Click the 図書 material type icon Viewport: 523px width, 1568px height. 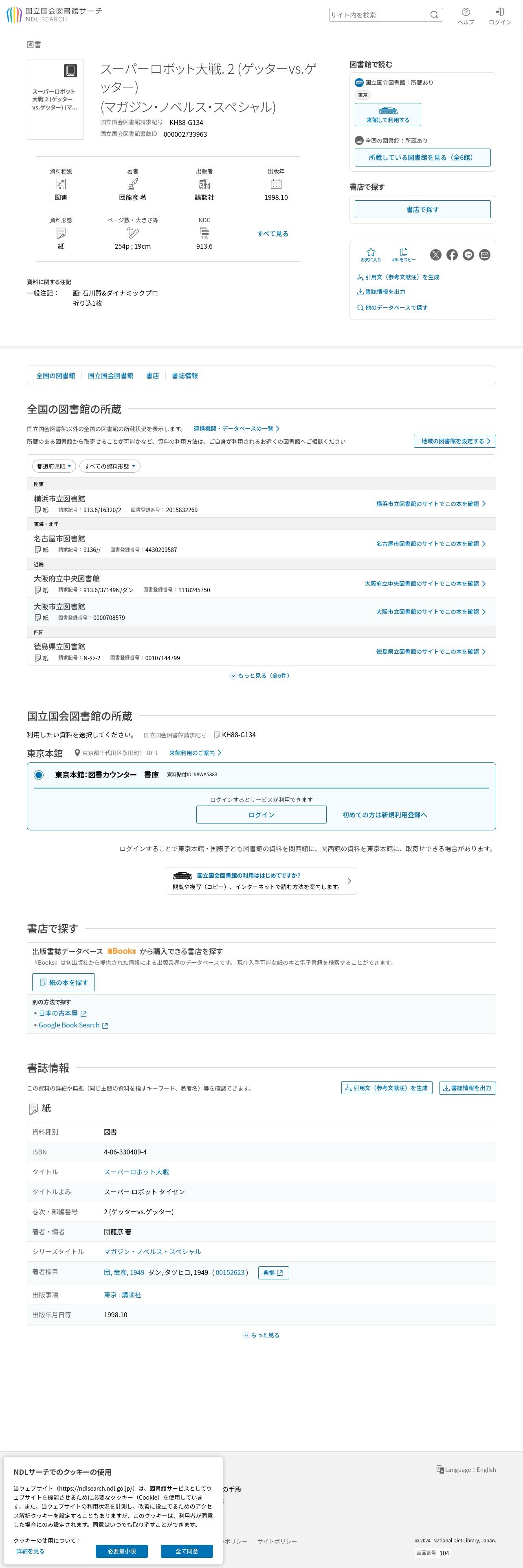click(61, 184)
